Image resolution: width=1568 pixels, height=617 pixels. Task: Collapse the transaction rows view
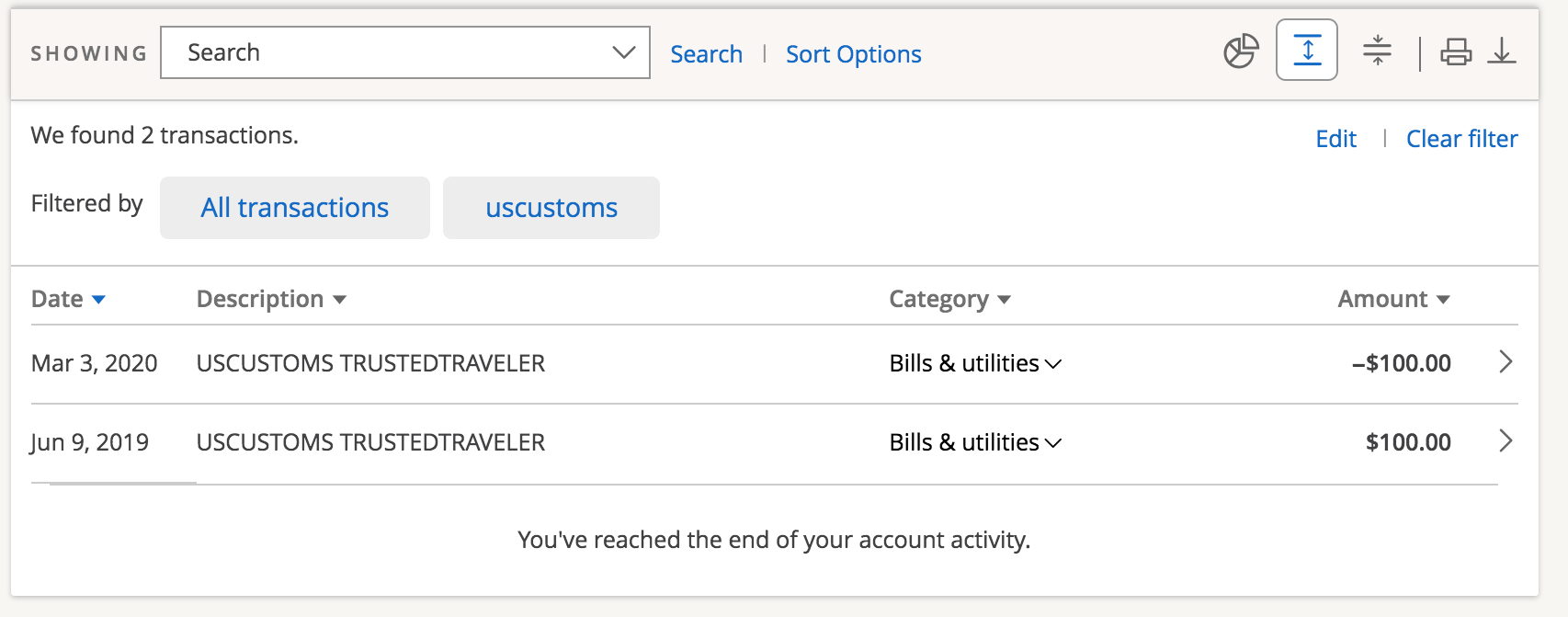(x=1376, y=51)
